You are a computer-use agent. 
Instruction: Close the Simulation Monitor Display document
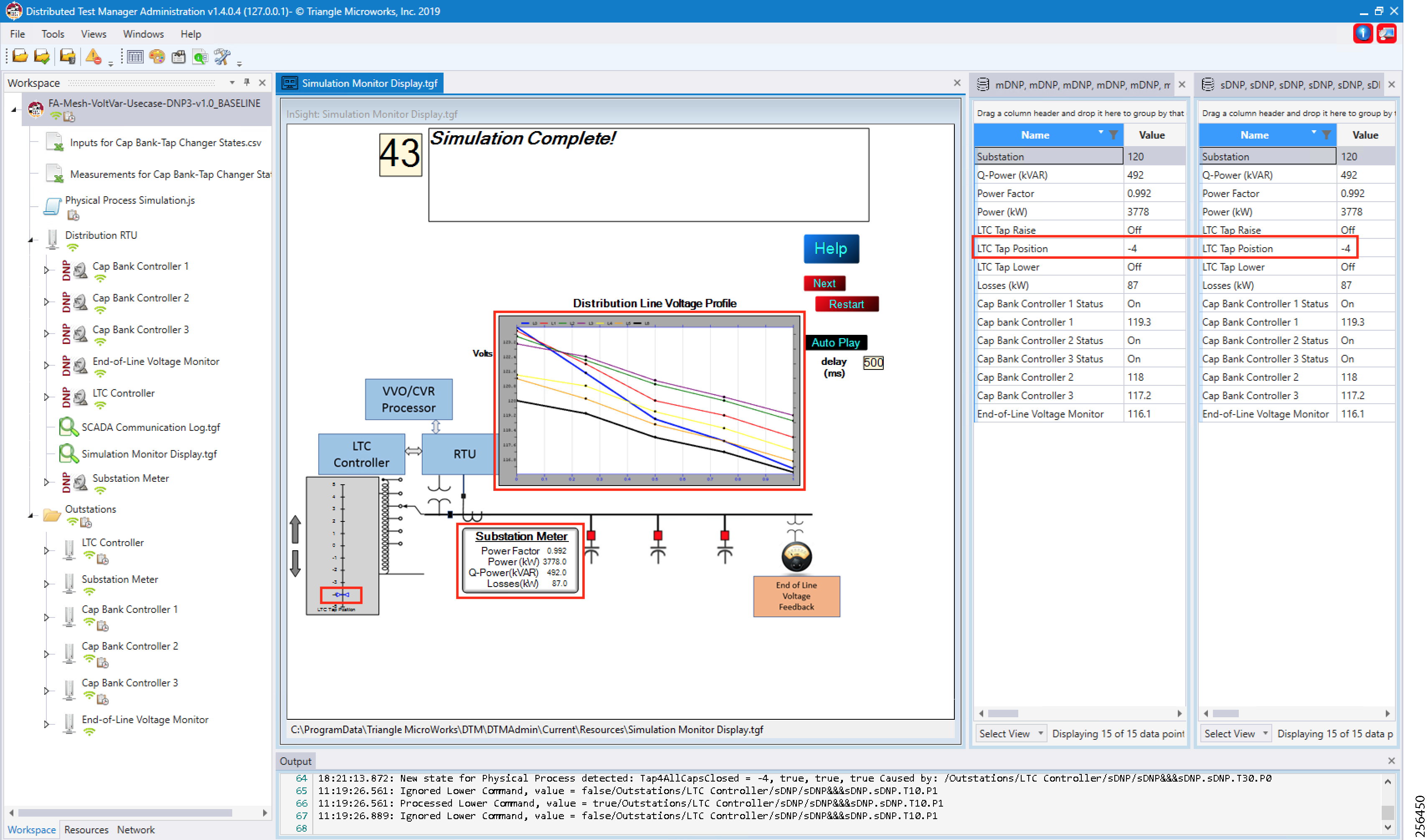coord(957,83)
